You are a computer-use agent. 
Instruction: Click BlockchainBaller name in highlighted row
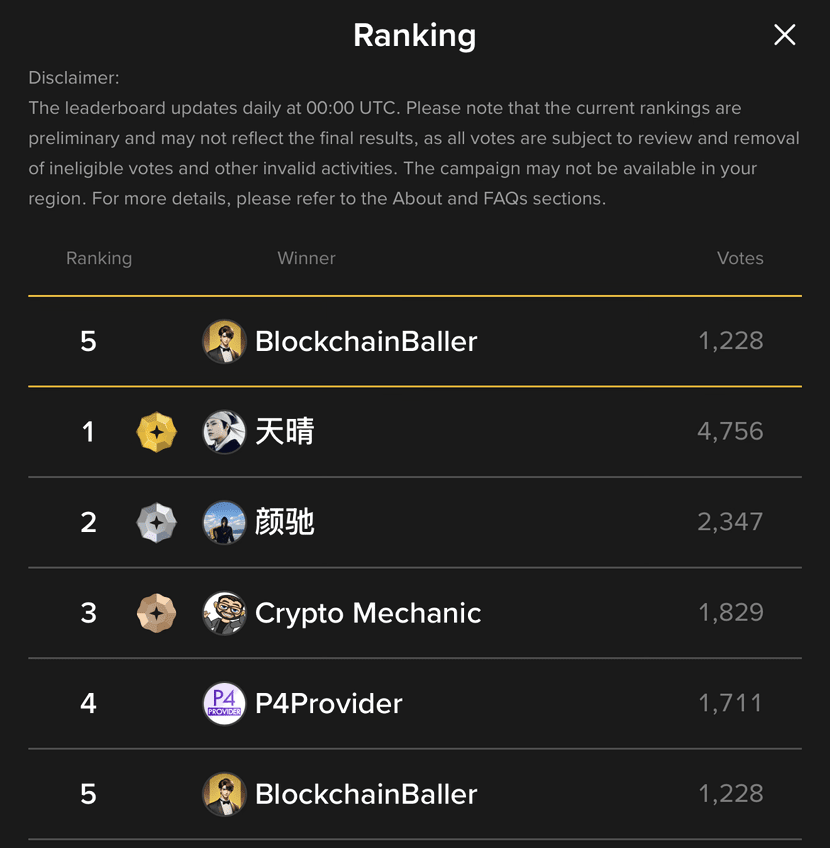[x=366, y=341]
